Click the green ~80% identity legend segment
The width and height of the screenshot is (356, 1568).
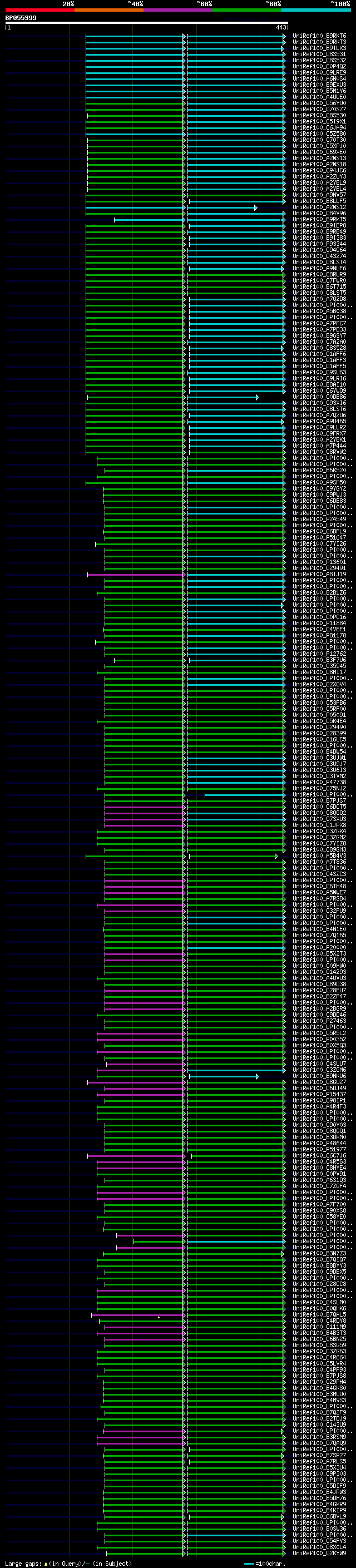click(247, 10)
